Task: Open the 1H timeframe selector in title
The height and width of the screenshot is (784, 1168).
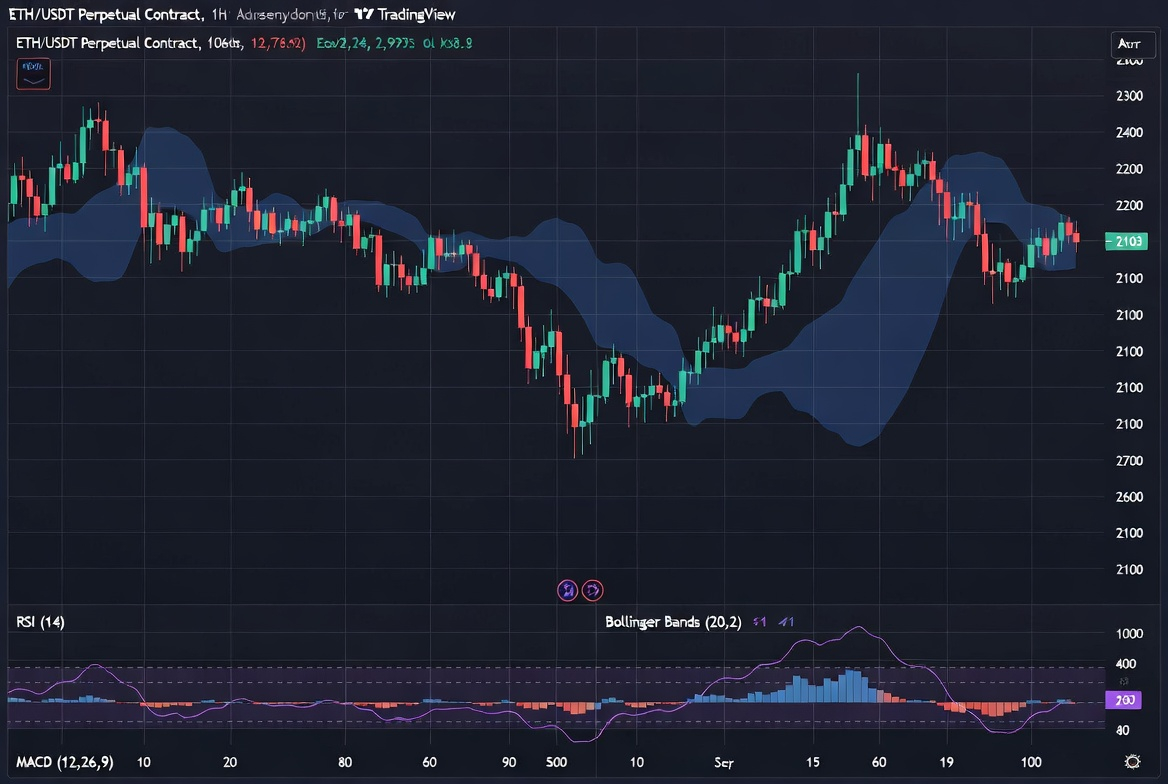Action: (219, 14)
